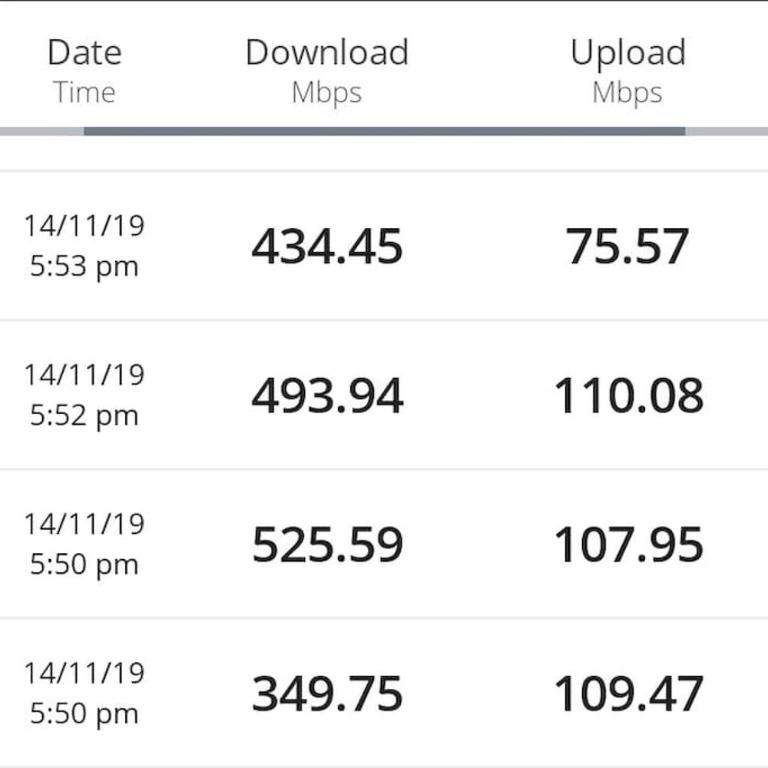The height and width of the screenshot is (768, 768).
Task: Select the 349.75 download result
Action: pos(327,693)
